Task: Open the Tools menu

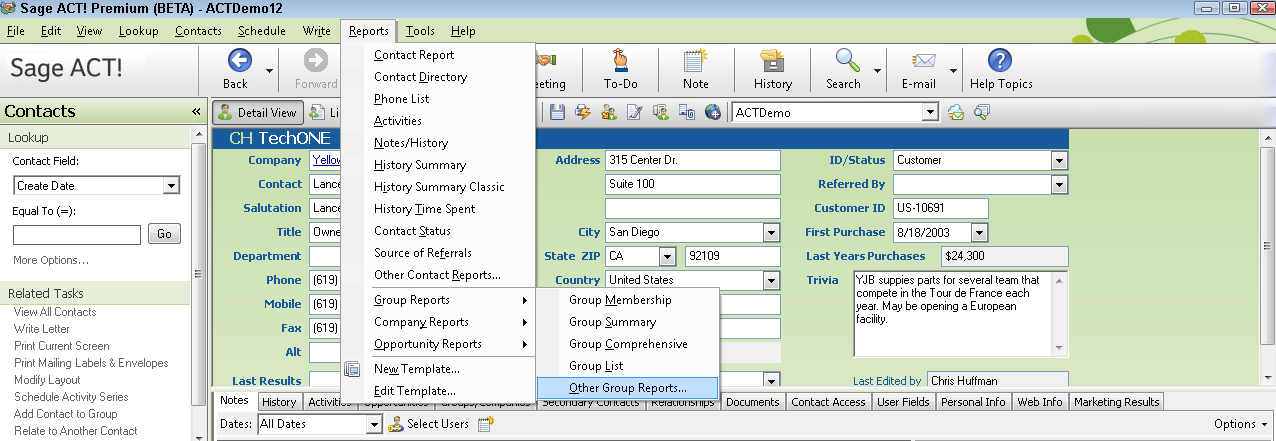Action: [x=420, y=31]
